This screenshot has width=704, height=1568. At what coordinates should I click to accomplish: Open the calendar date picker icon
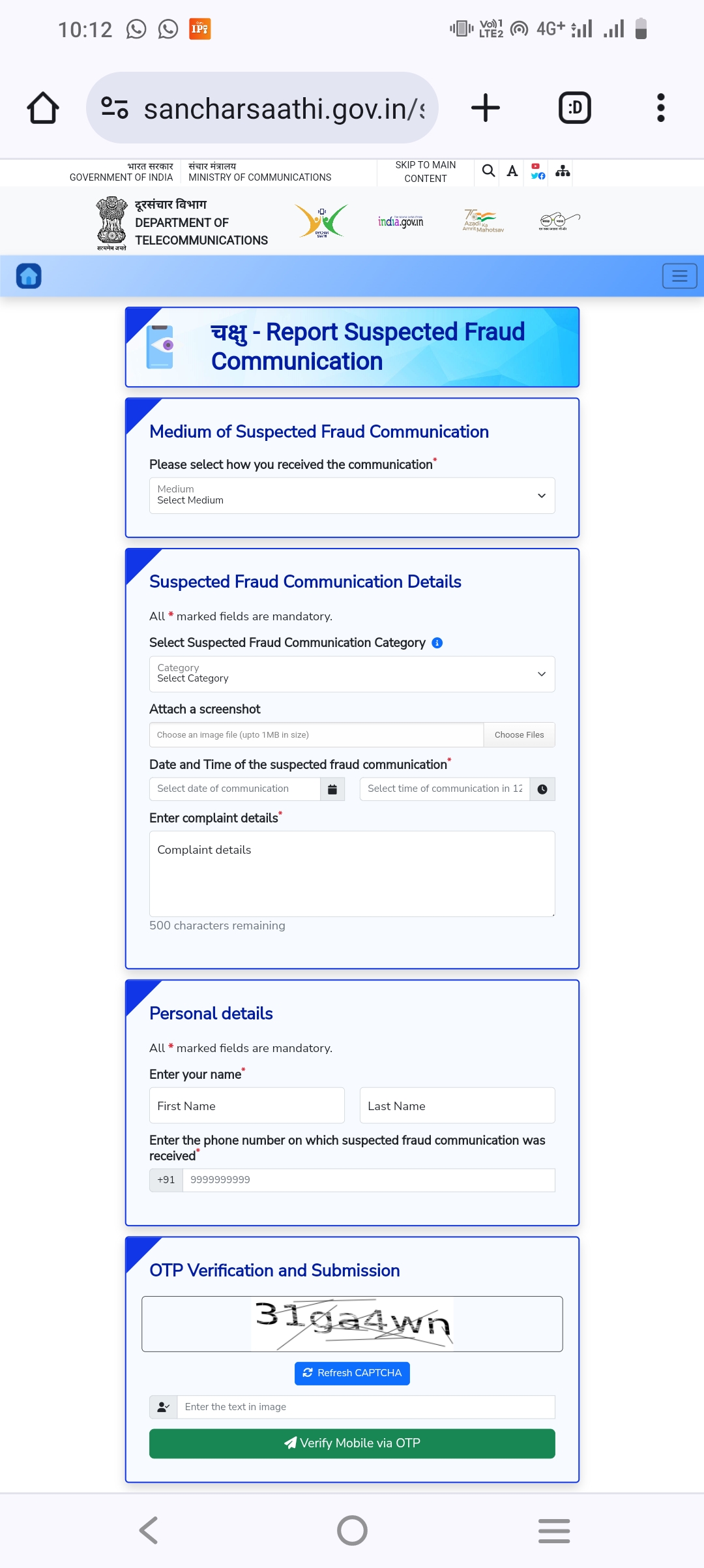(332, 789)
